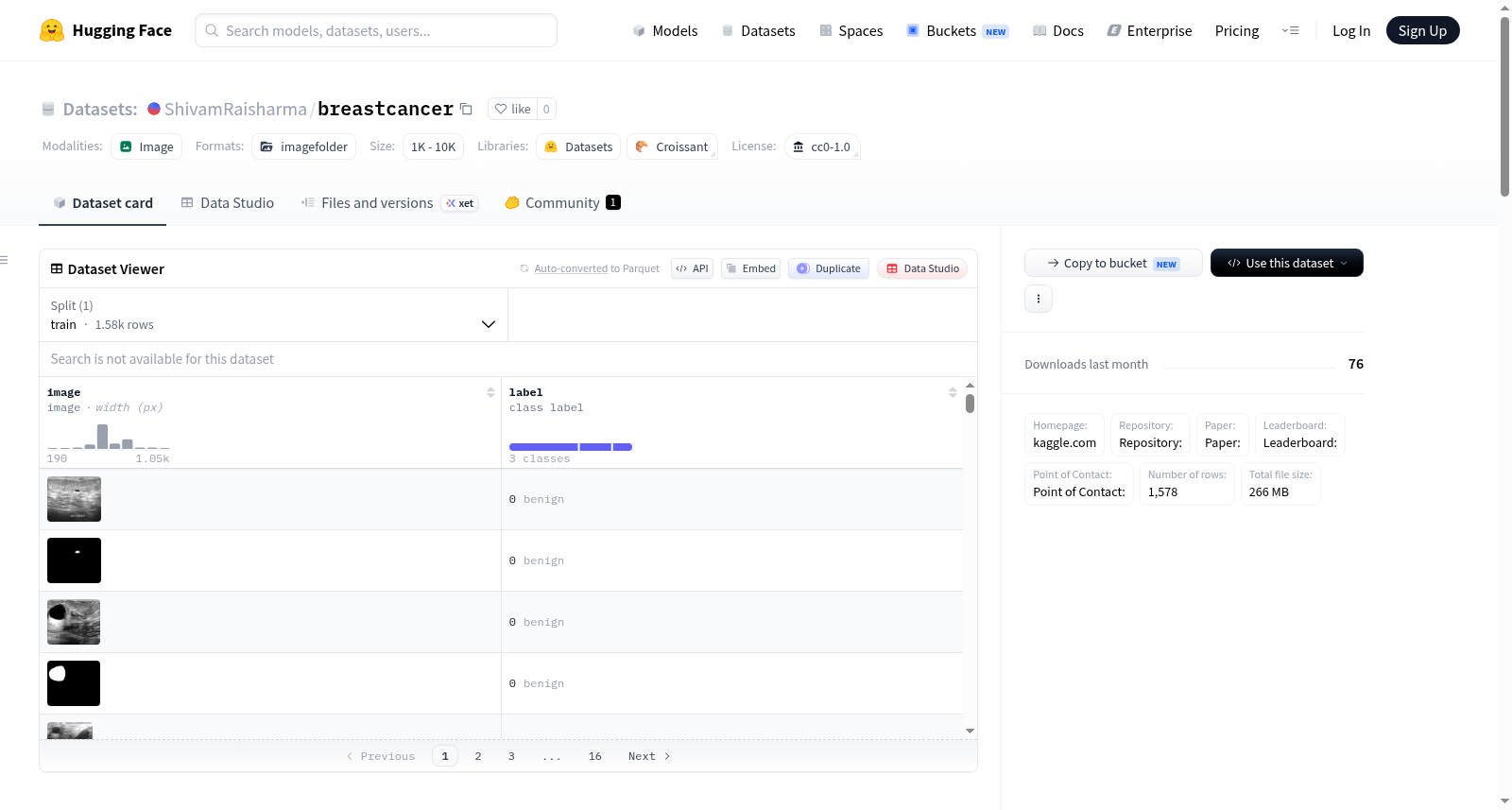Focus the search models, datasets, users field
Image resolution: width=1512 pixels, height=810 pixels.
point(376,30)
